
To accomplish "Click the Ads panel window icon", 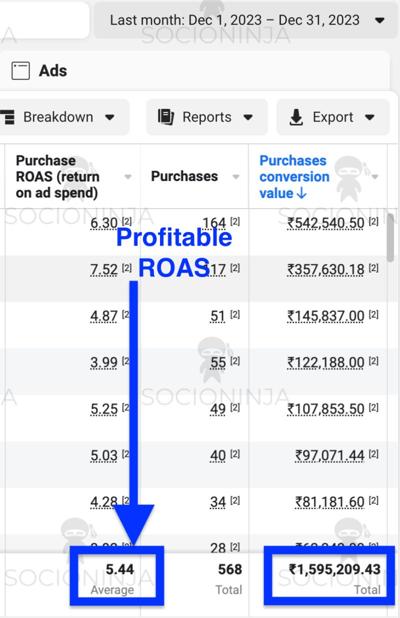I will click(20, 71).
